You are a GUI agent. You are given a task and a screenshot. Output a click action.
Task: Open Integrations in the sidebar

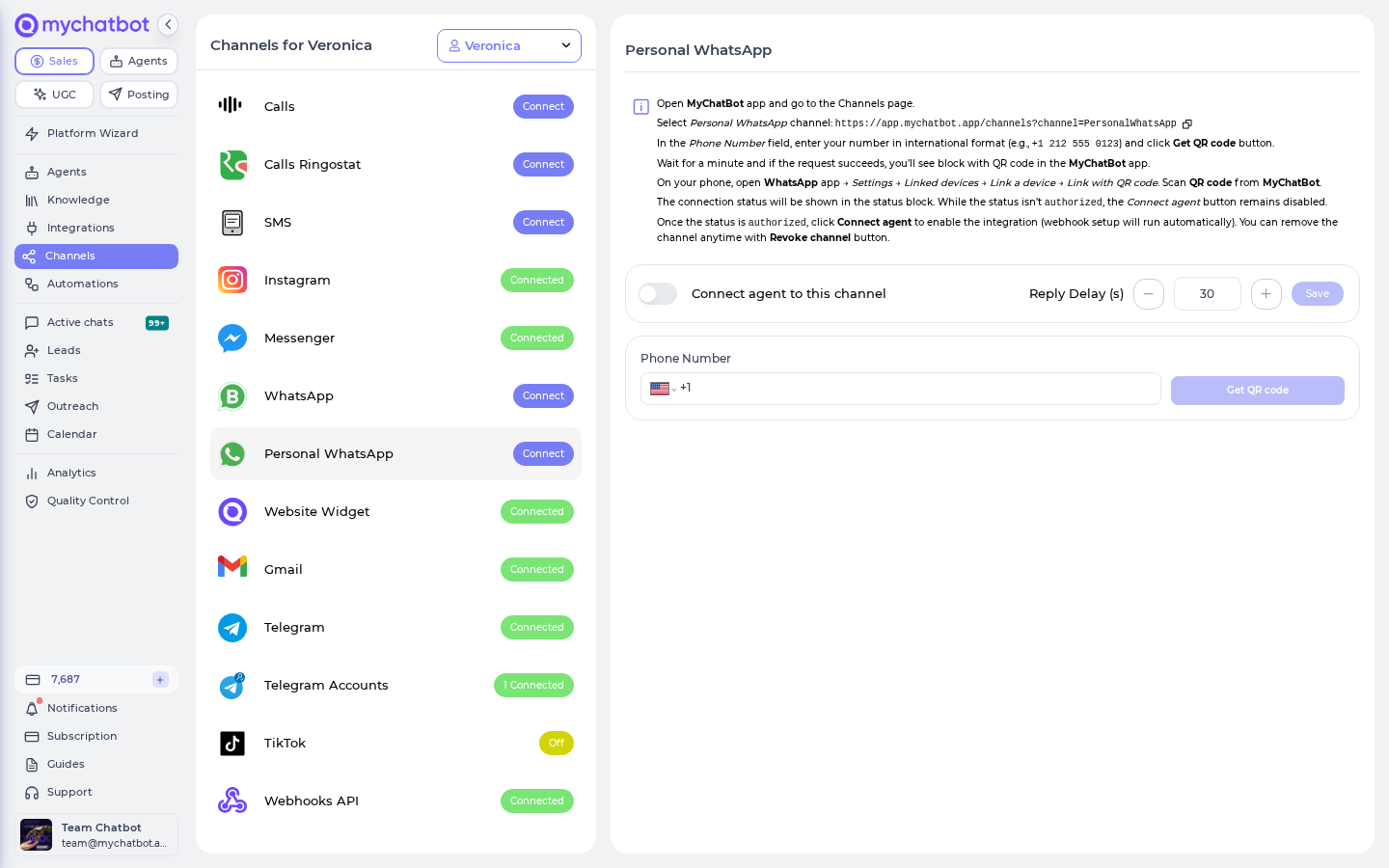[x=96, y=229]
